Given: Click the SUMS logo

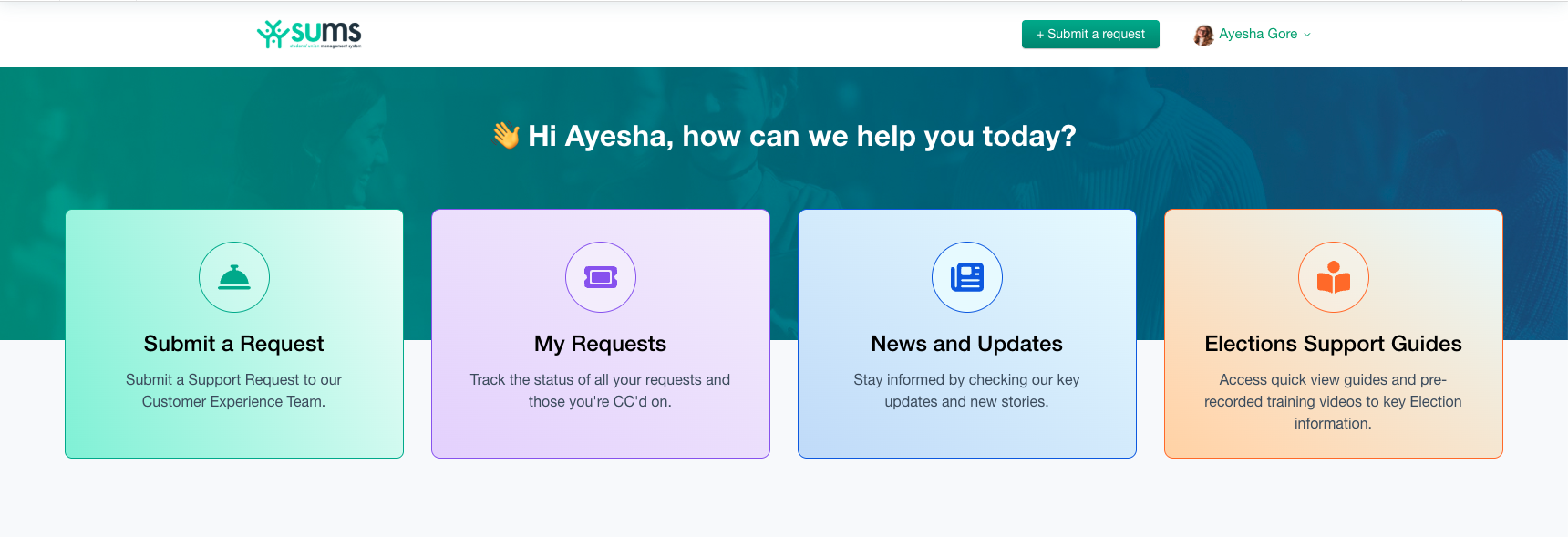Looking at the screenshot, I should point(309,34).
